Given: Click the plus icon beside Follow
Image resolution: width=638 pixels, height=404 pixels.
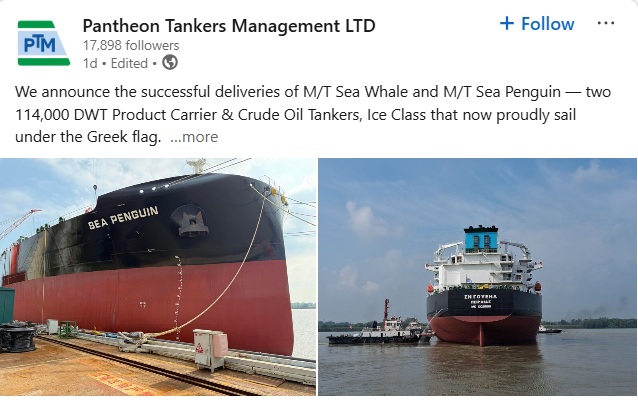Looking at the screenshot, I should click(x=507, y=24).
